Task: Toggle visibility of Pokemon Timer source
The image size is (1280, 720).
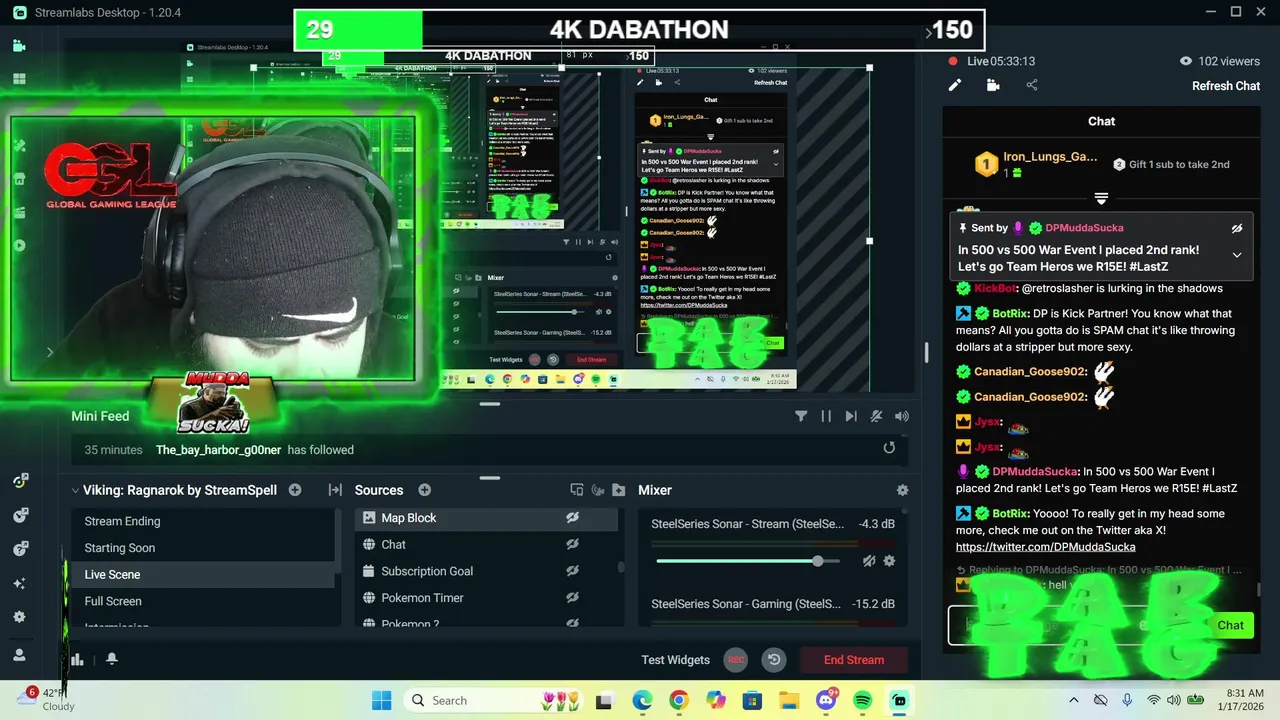Action: (x=572, y=597)
